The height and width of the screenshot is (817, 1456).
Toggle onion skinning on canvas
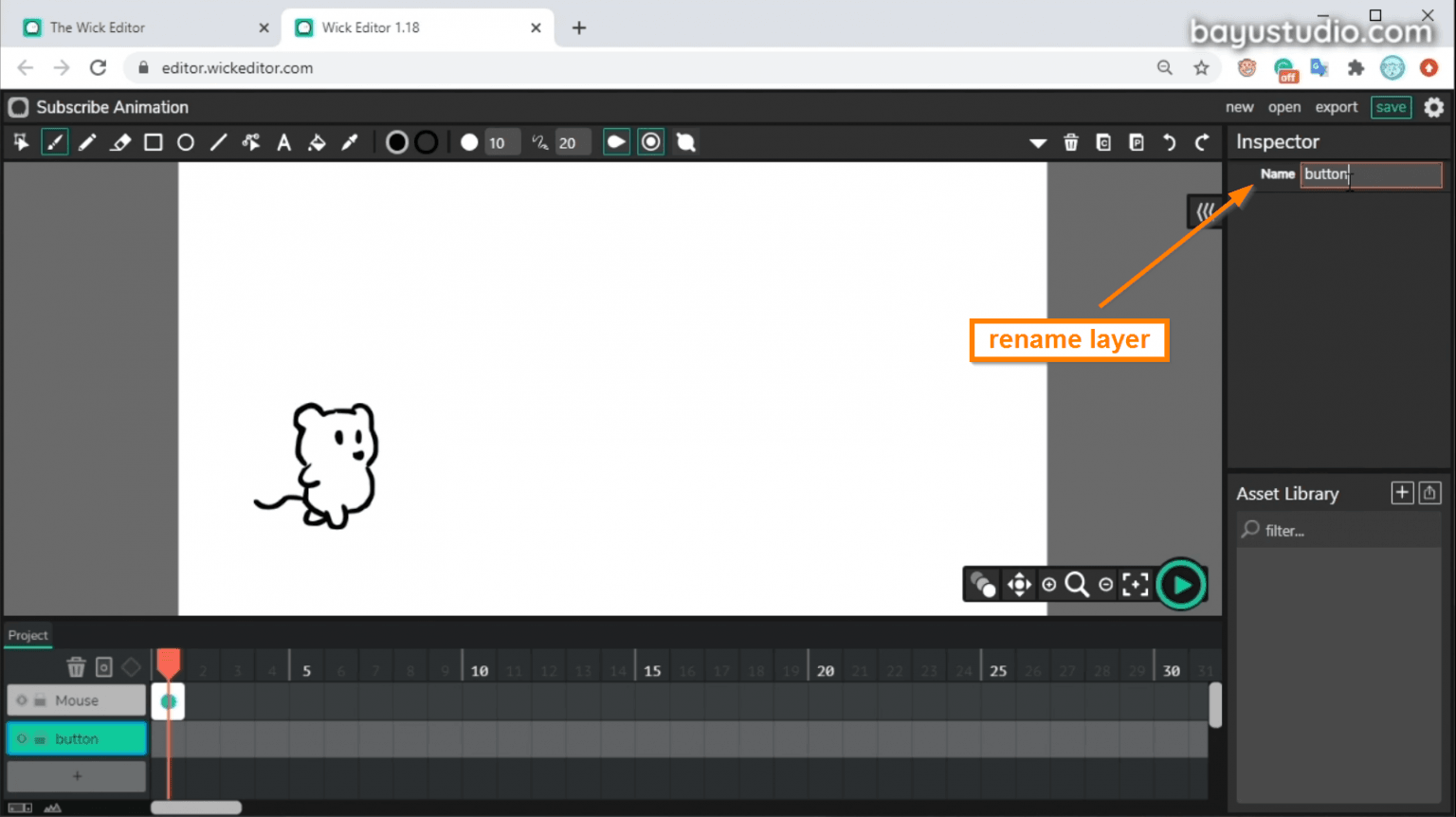pos(983,585)
